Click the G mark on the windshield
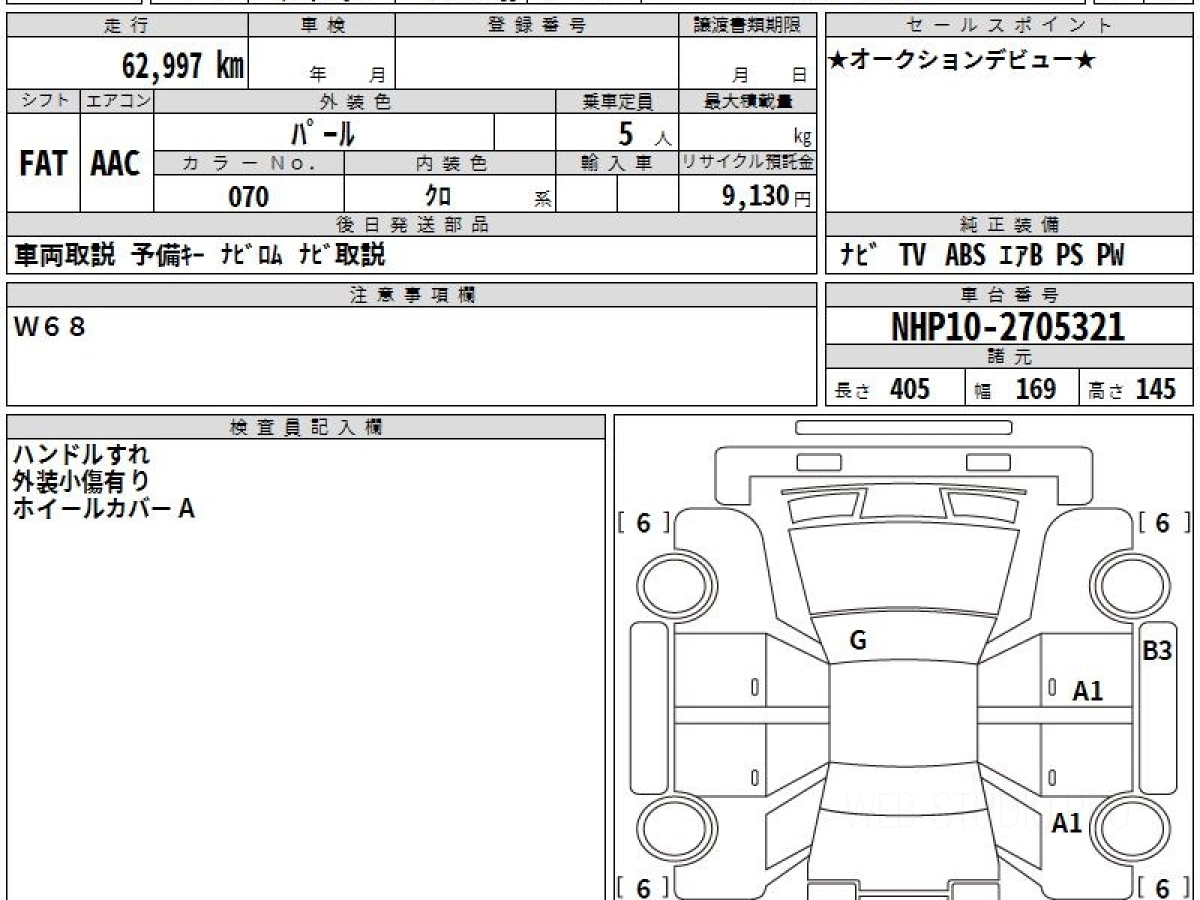Viewport: 1200px width, 900px height. coord(858,642)
